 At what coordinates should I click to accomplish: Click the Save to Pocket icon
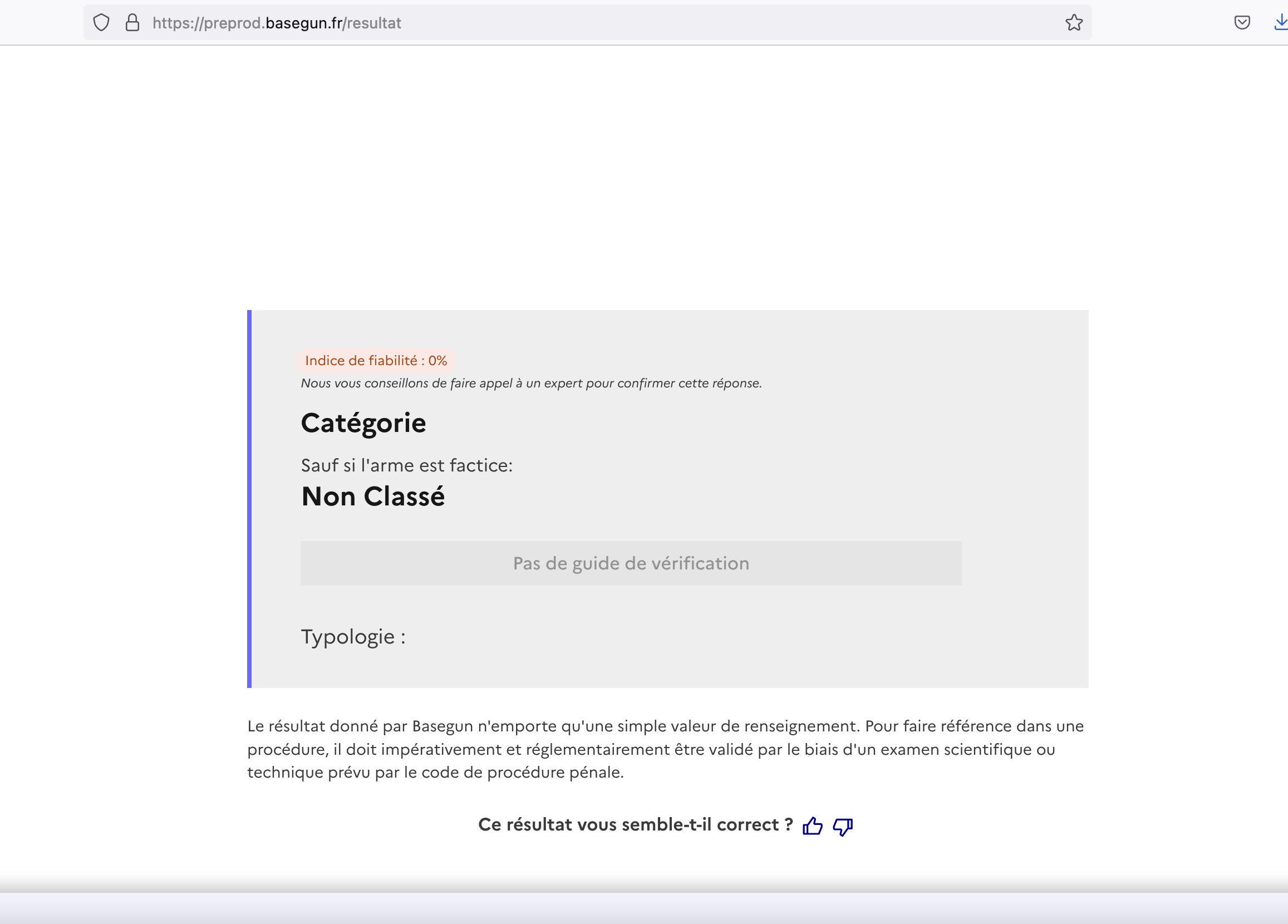(1242, 23)
